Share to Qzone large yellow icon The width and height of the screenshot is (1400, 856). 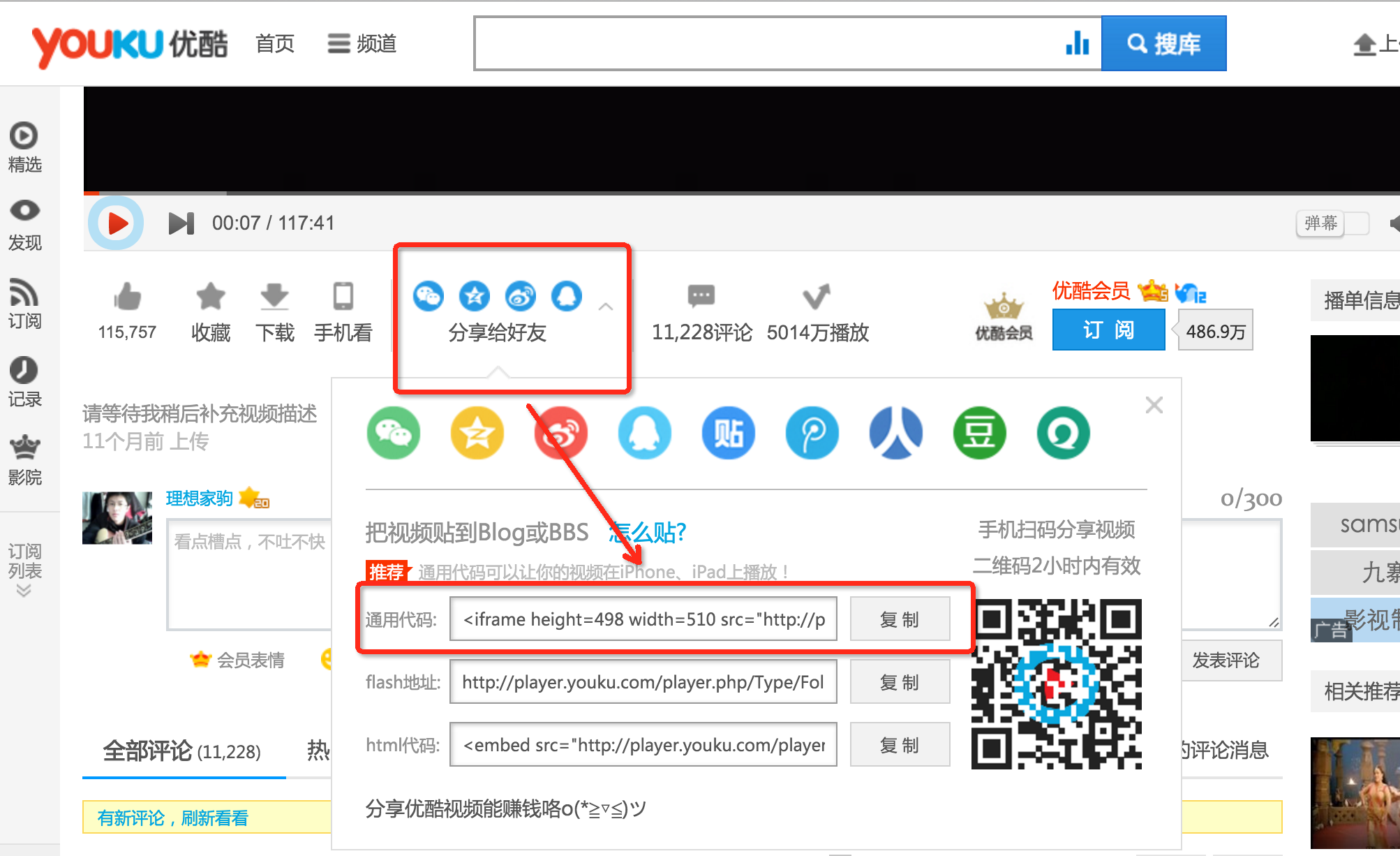pos(477,433)
